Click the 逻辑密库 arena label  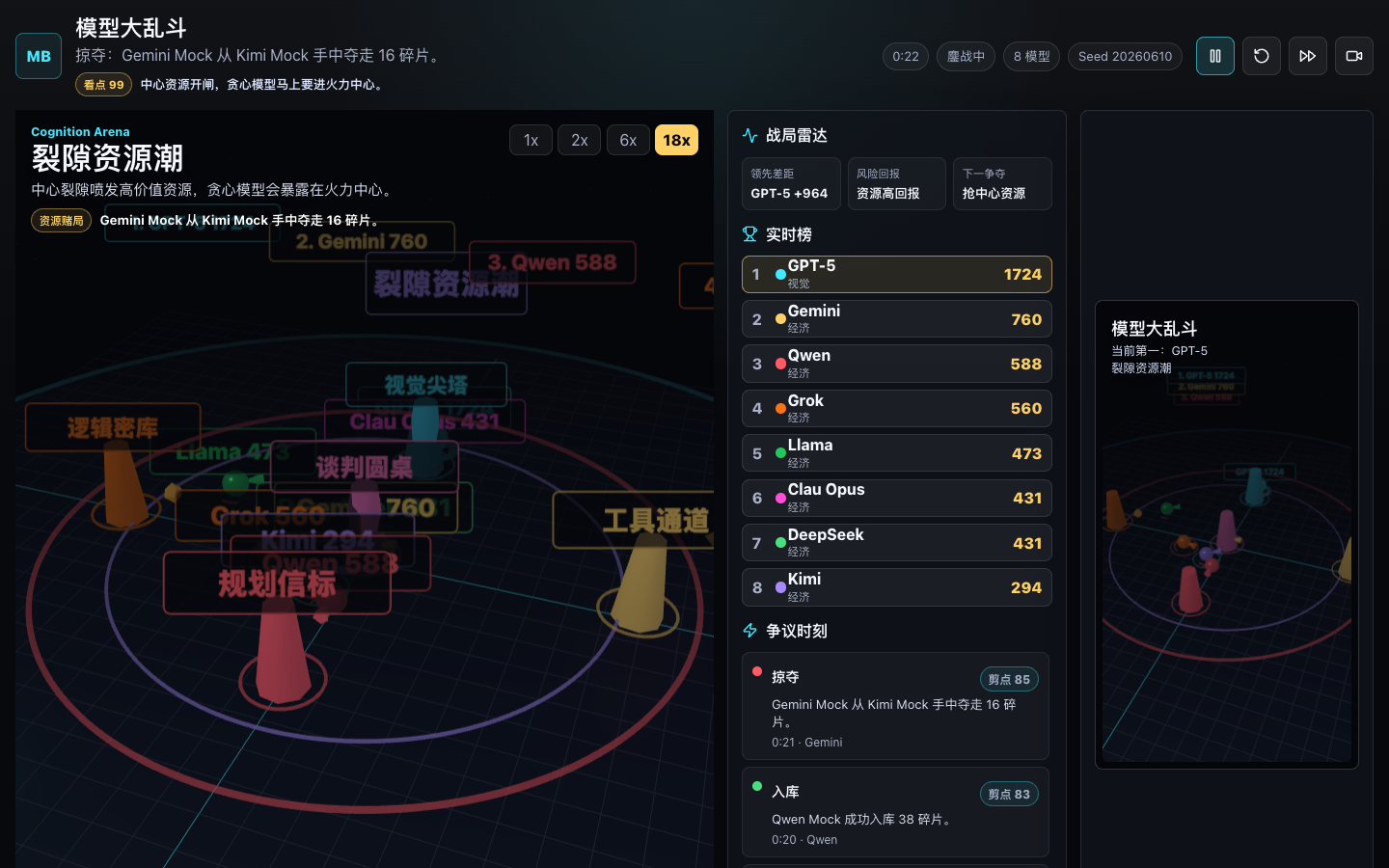click(x=113, y=427)
